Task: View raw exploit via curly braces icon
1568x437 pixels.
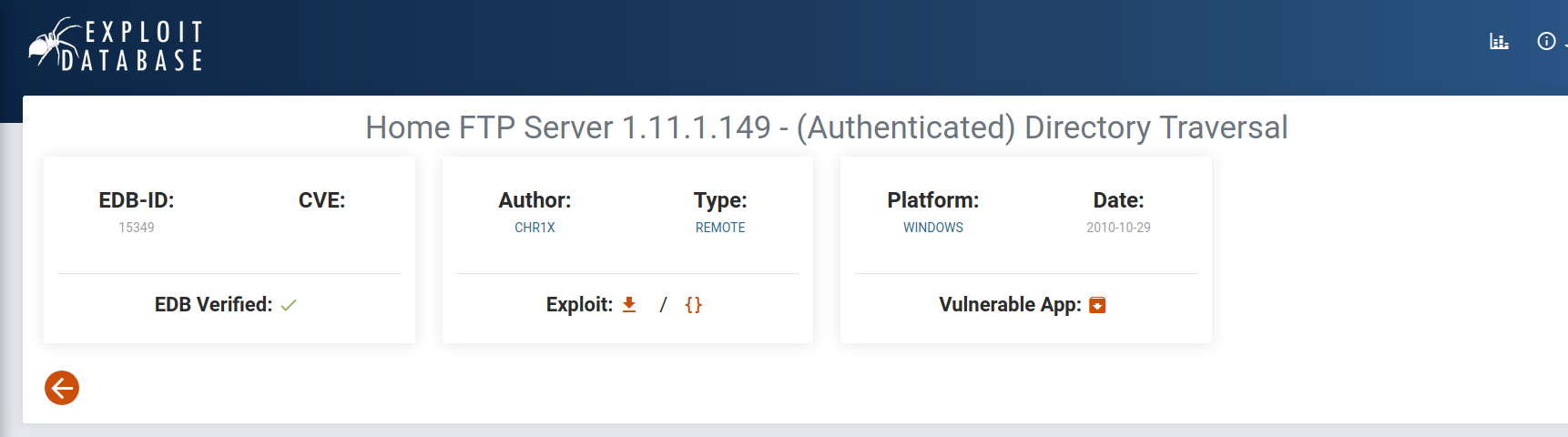Action: tap(694, 305)
